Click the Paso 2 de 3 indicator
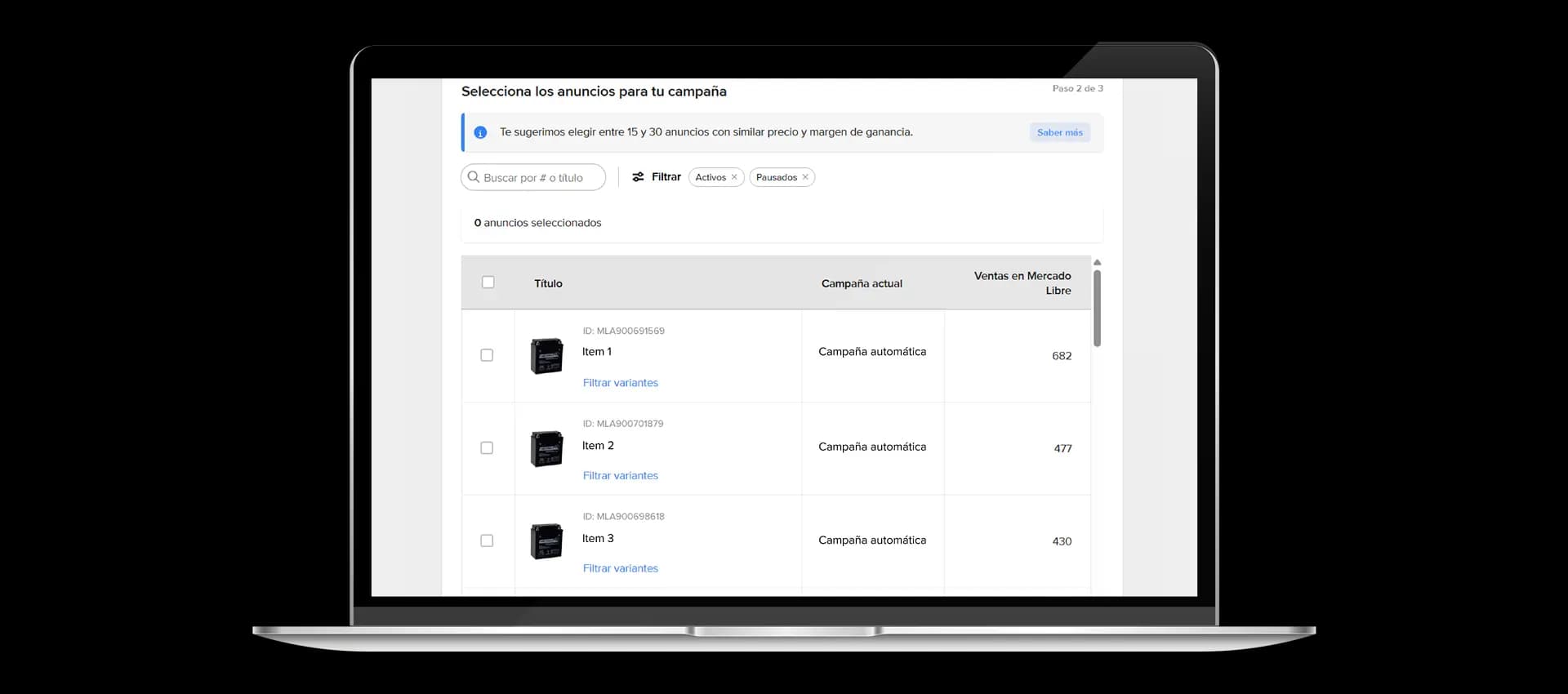Image resolution: width=1568 pixels, height=694 pixels. pyautogui.click(x=1077, y=88)
